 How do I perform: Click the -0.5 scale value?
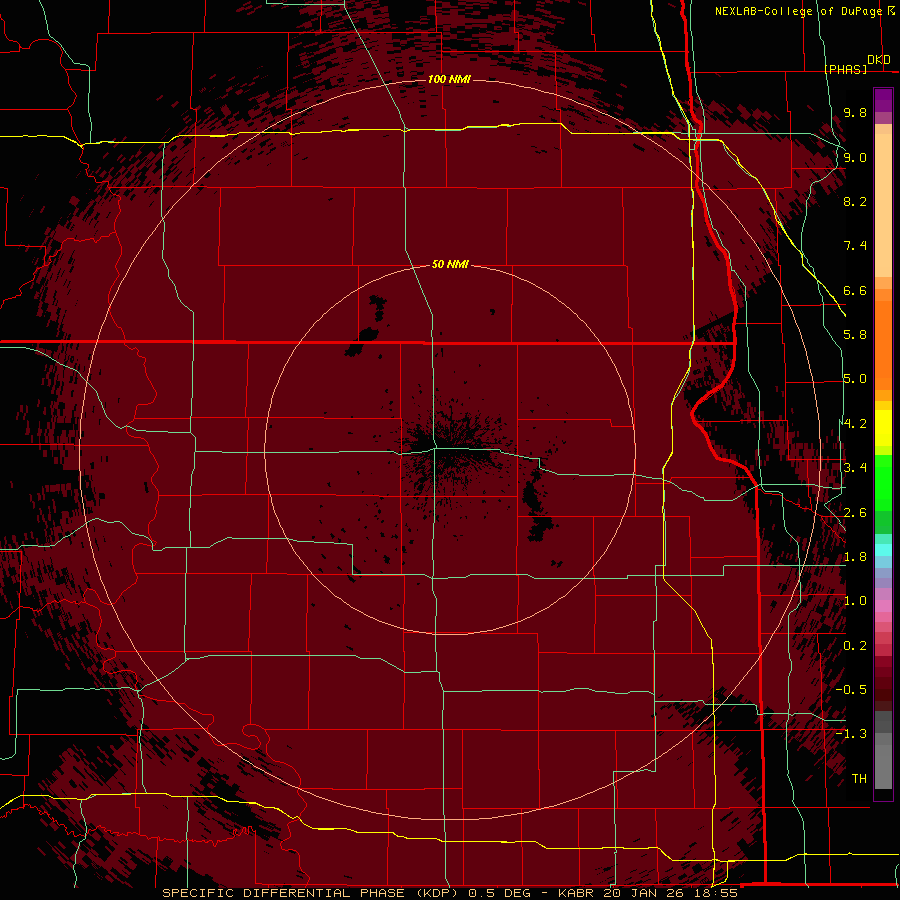[851, 689]
